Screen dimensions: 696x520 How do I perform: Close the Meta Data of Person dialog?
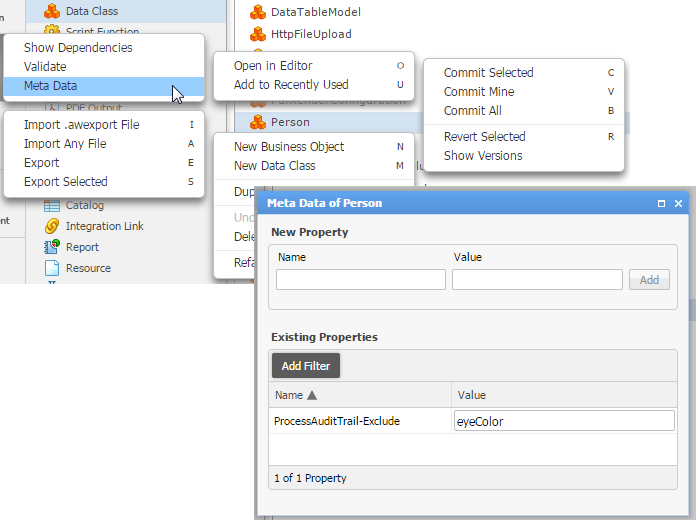point(678,203)
